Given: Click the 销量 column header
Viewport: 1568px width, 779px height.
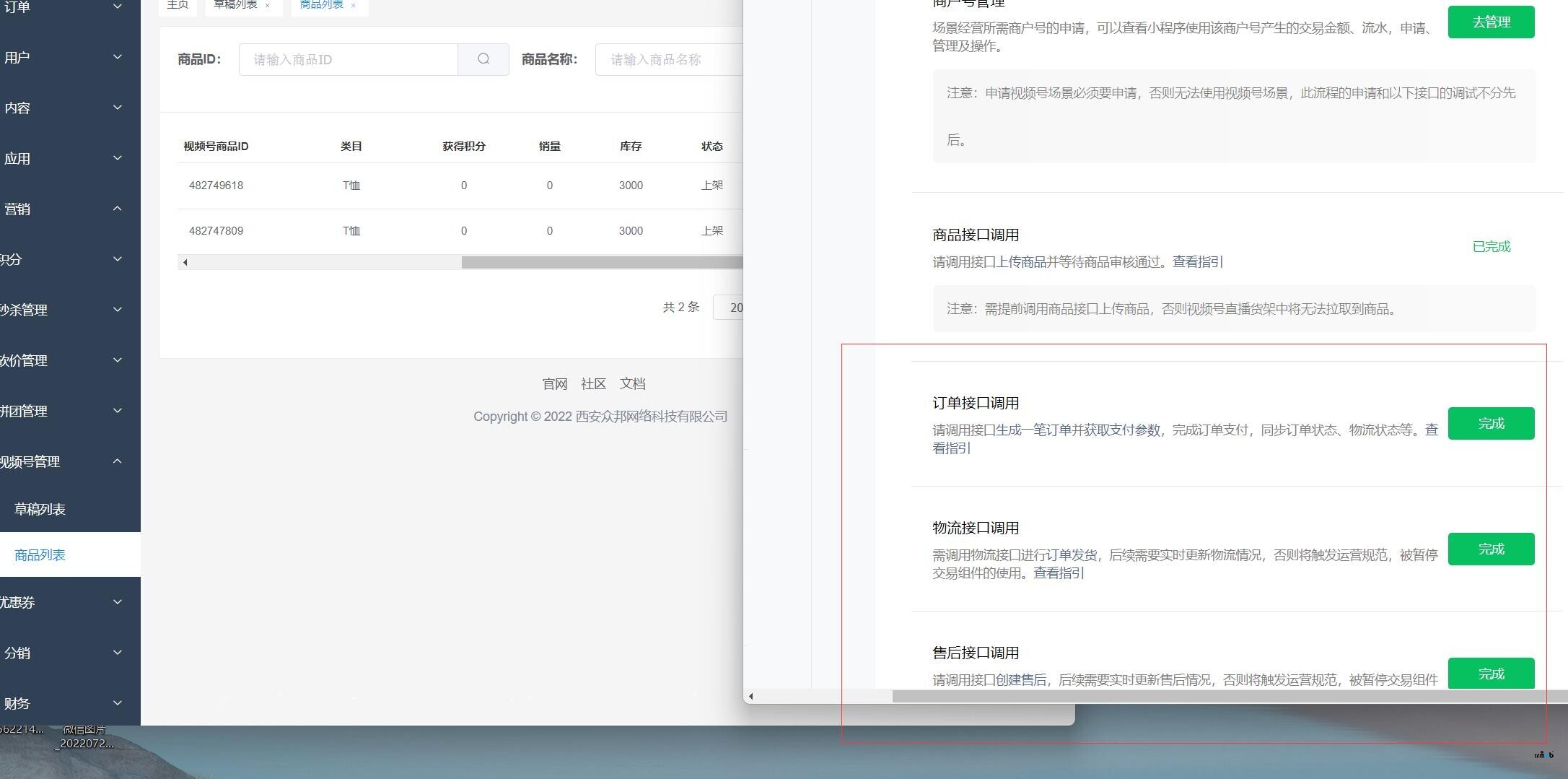Looking at the screenshot, I should (x=550, y=147).
